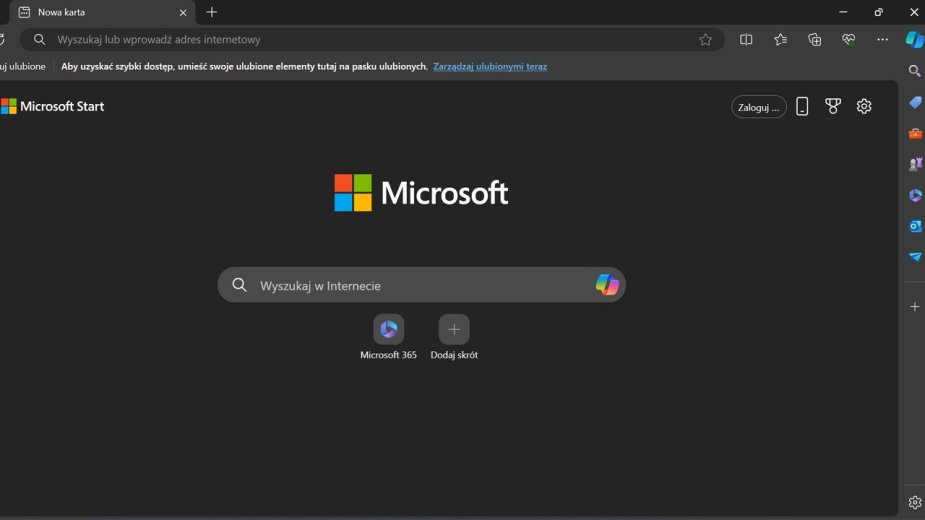Open the Tools briefcase sidebar icon

click(915, 133)
